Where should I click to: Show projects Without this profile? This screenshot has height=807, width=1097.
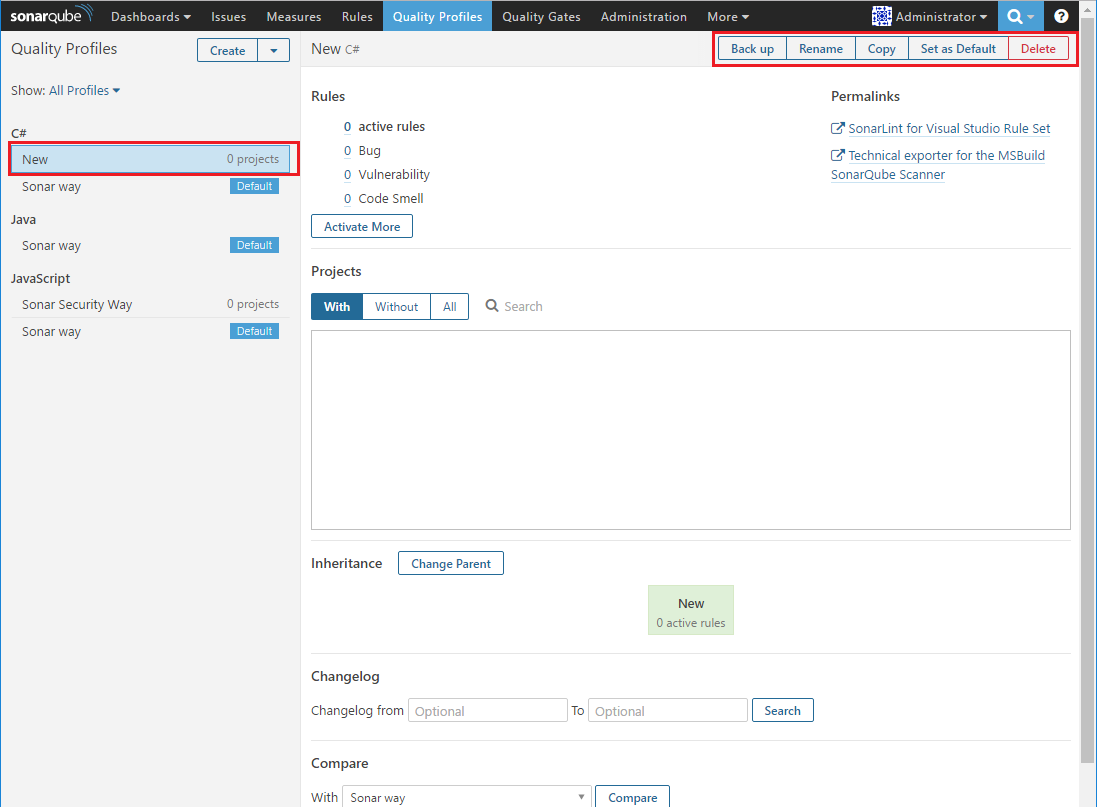(397, 307)
